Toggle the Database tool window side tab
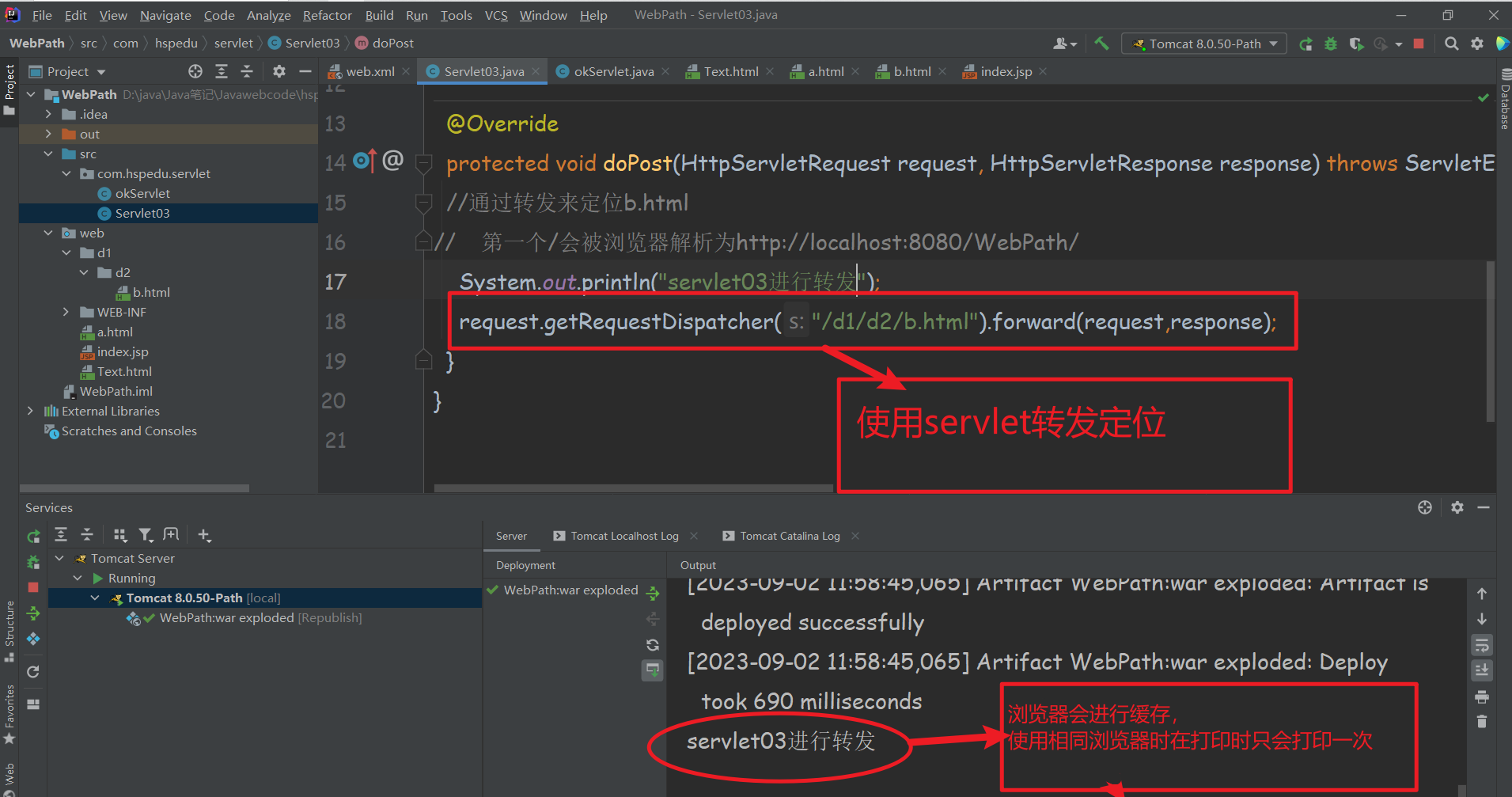The image size is (1512, 797). [x=1504, y=99]
